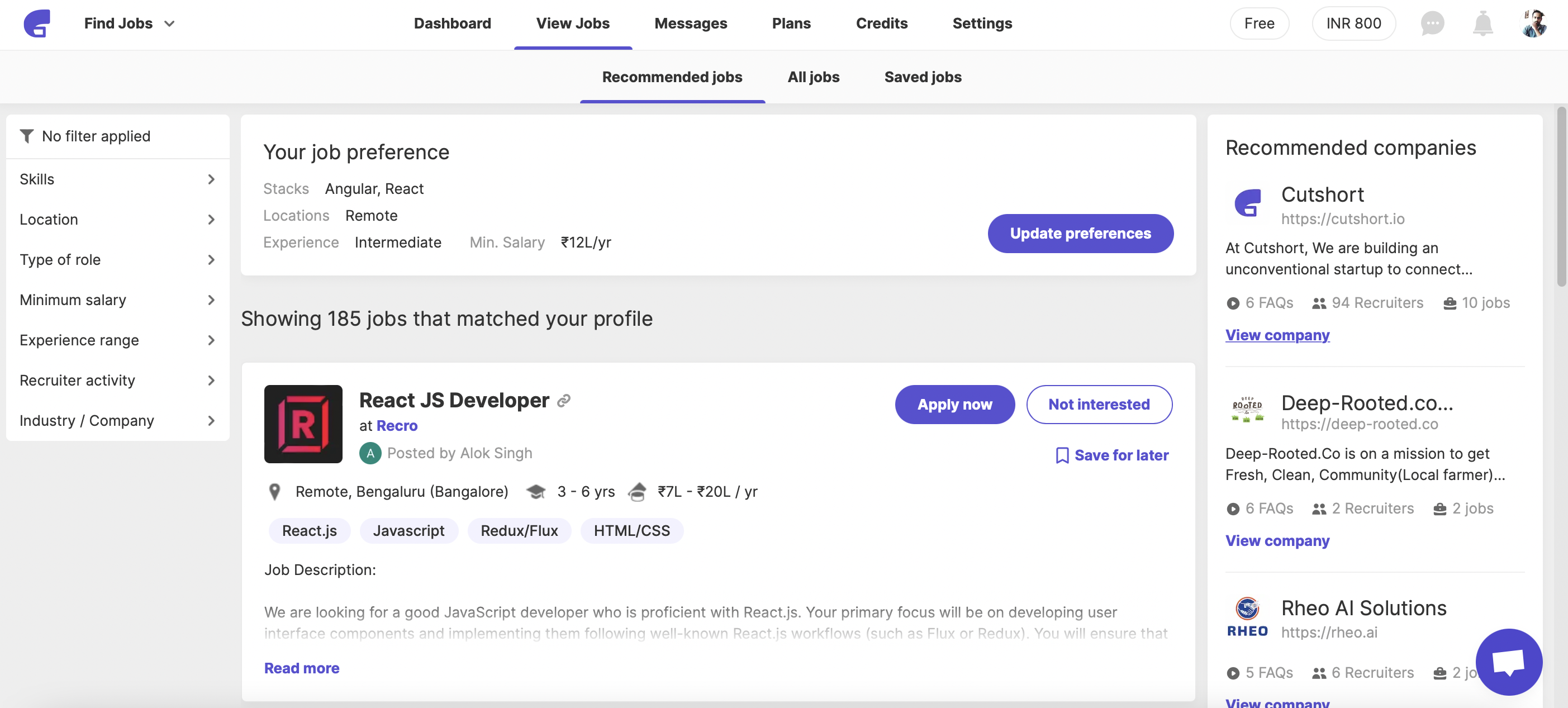Click the INR 800 credits badge

[x=1354, y=23]
